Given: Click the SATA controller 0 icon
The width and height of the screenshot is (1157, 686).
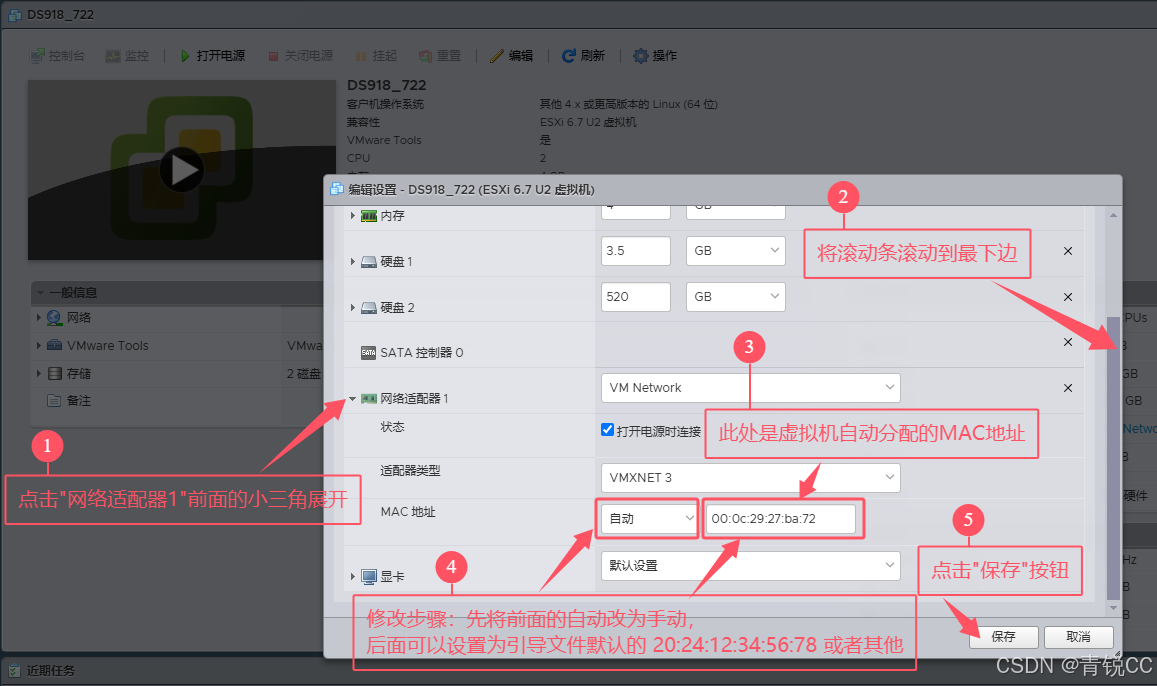Looking at the screenshot, I should 369,353.
